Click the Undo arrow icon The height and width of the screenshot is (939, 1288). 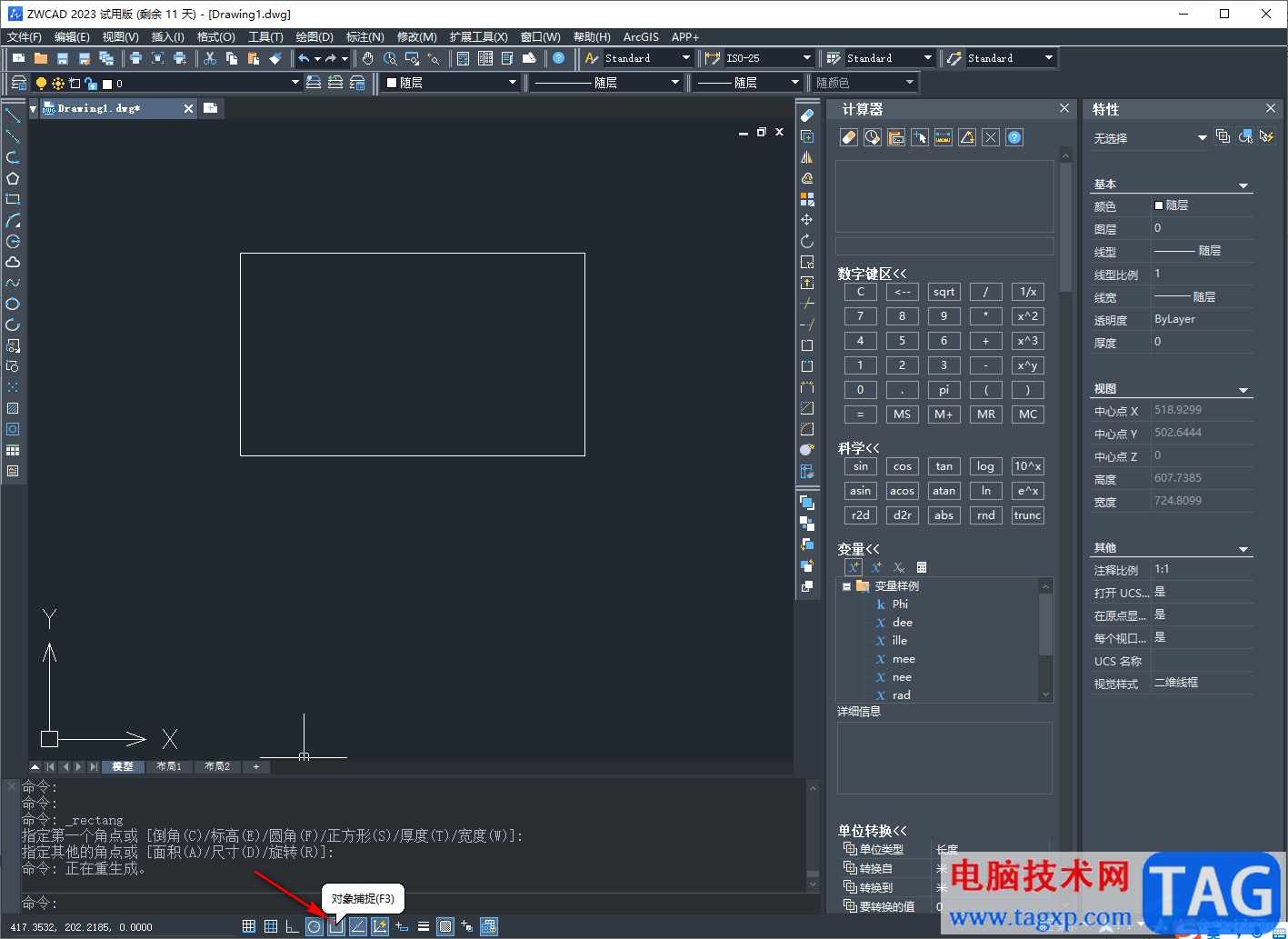[x=304, y=58]
